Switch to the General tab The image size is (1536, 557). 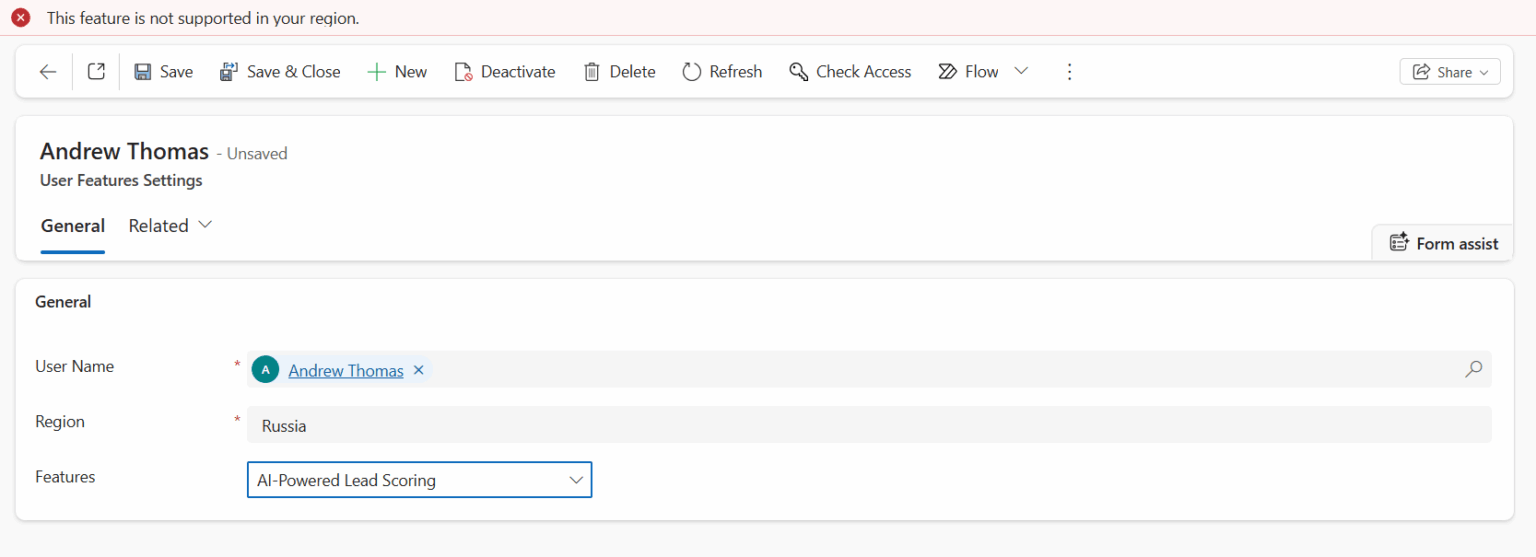[x=73, y=226]
